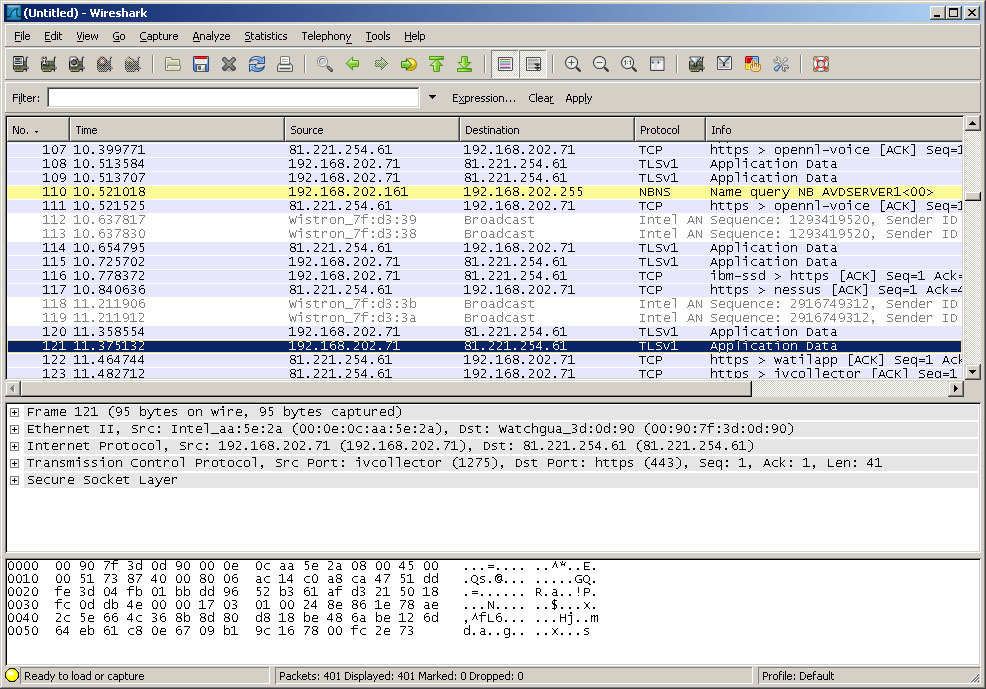Screen dimensions: 986x689
Task: Sort by the Destination column header
Action: pos(546,130)
